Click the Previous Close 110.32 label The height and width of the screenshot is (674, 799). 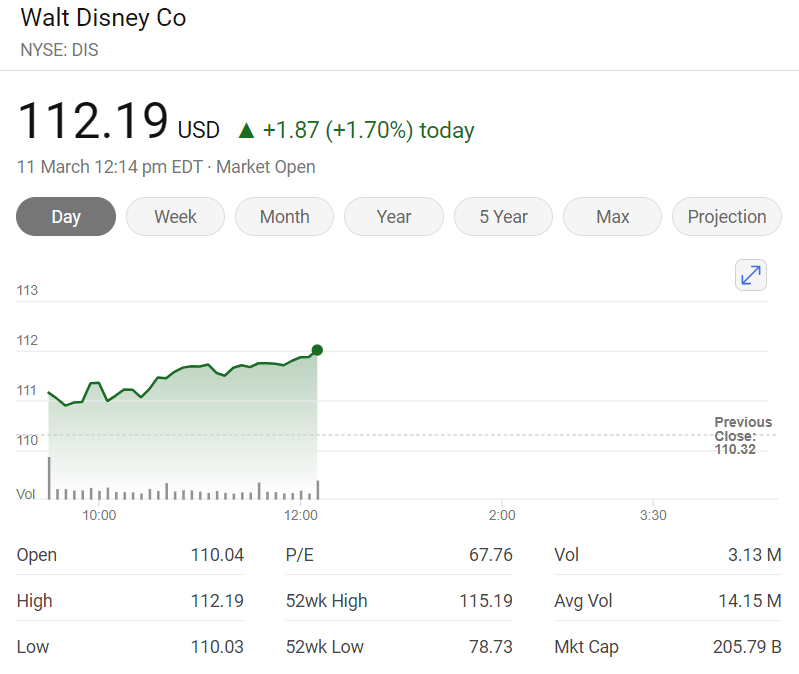coord(742,436)
